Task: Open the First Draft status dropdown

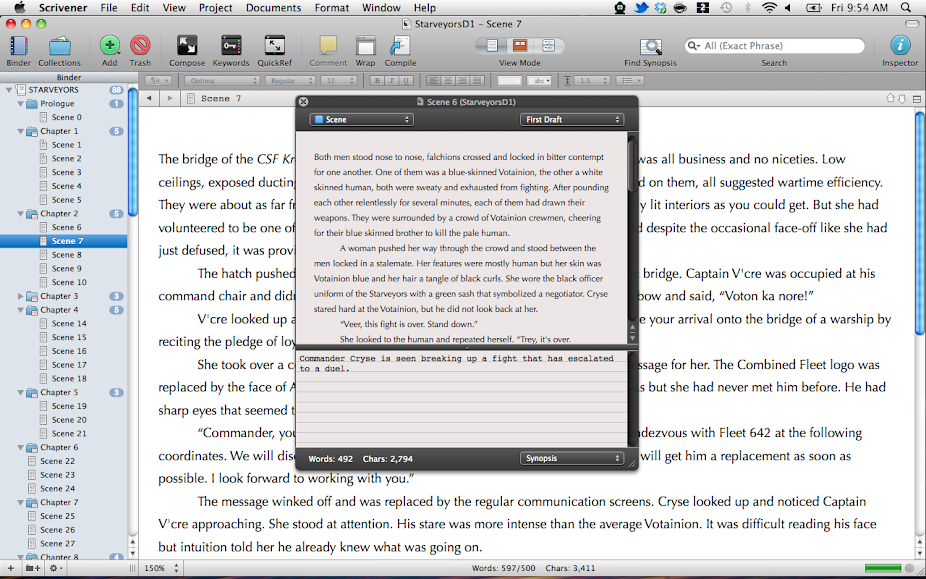Action: pos(572,119)
